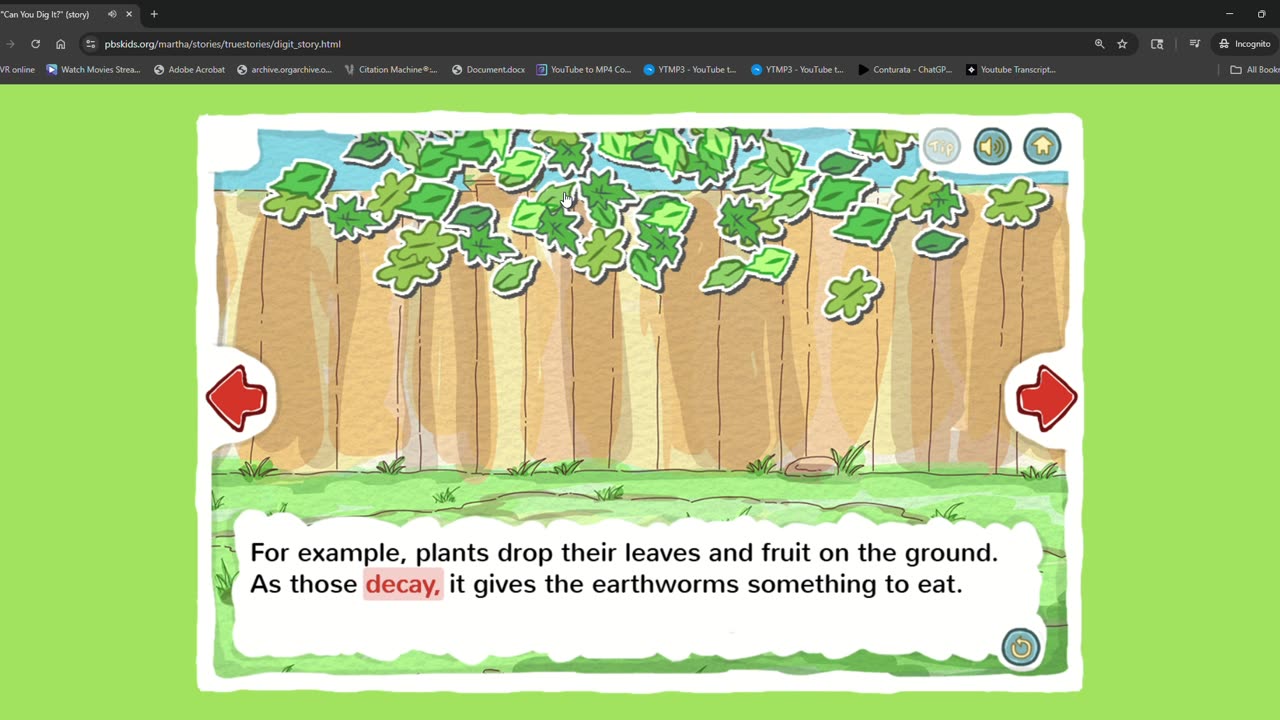The width and height of the screenshot is (1280, 720).
Task: Click the word 'earthworms' in the story text
Action: click(666, 584)
